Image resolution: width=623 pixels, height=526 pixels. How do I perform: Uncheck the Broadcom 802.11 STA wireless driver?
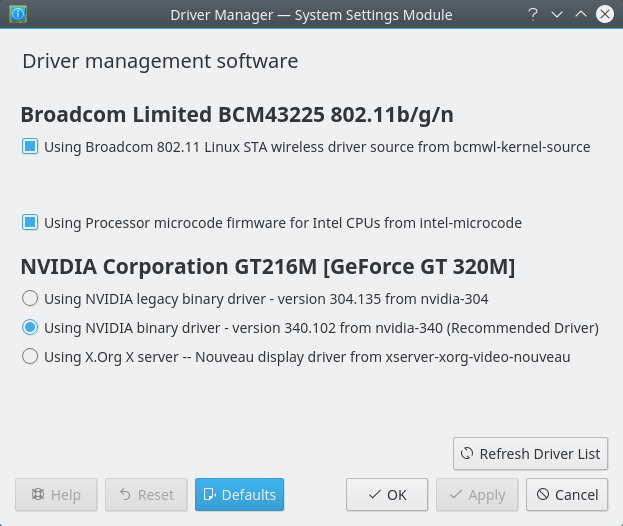coord(30,147)
